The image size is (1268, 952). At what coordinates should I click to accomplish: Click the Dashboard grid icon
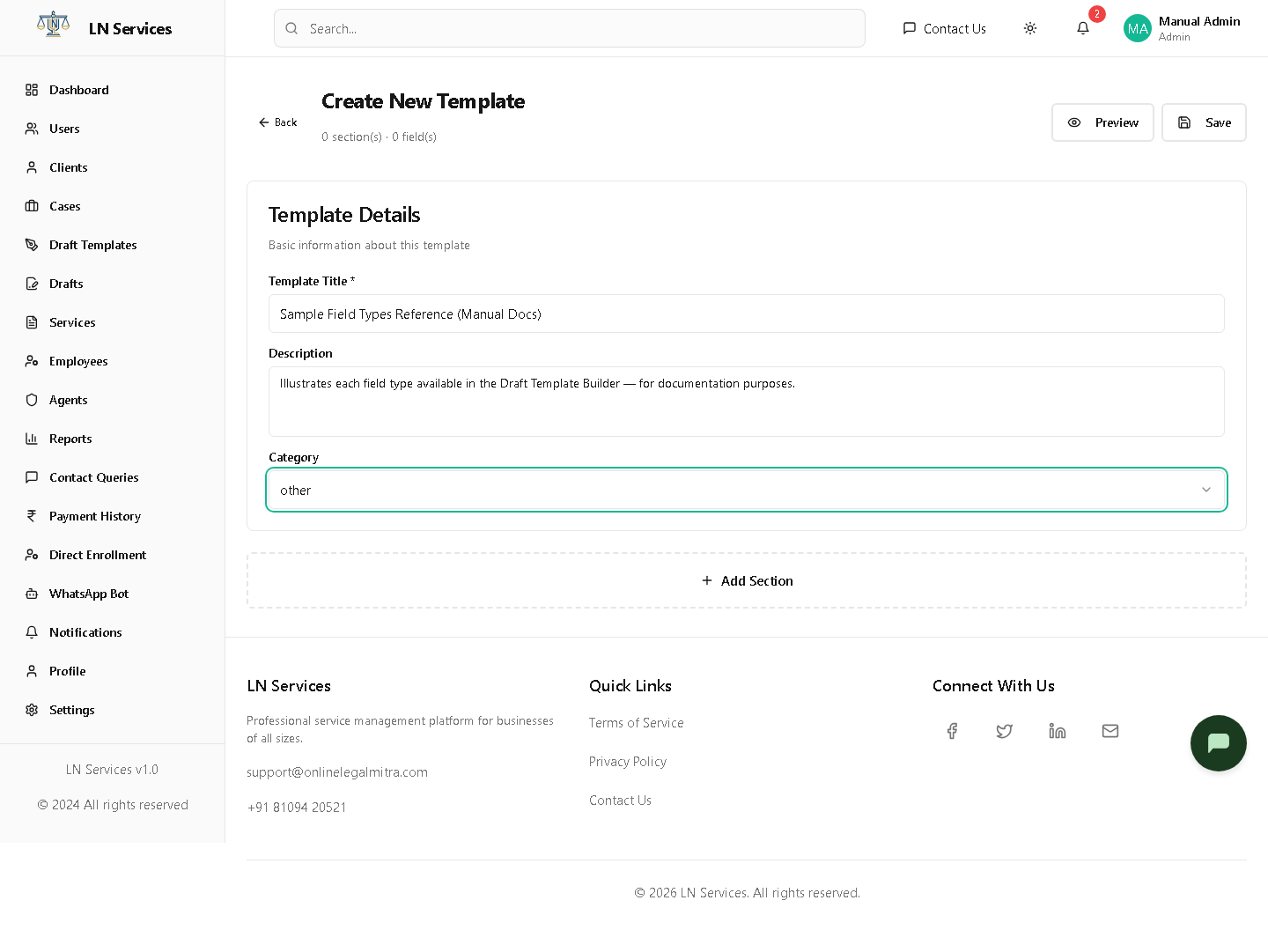tap(32, 90)
